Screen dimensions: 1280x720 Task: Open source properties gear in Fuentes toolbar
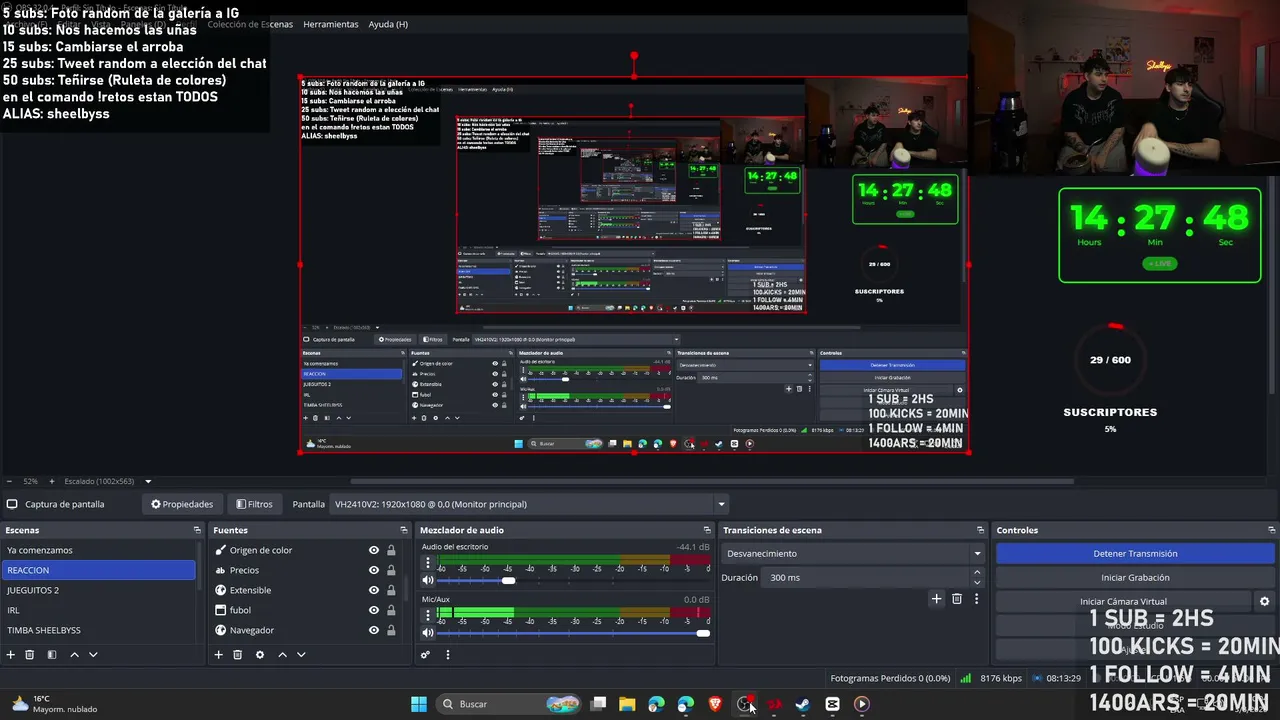pyautogui.click(x=260, y=655)
